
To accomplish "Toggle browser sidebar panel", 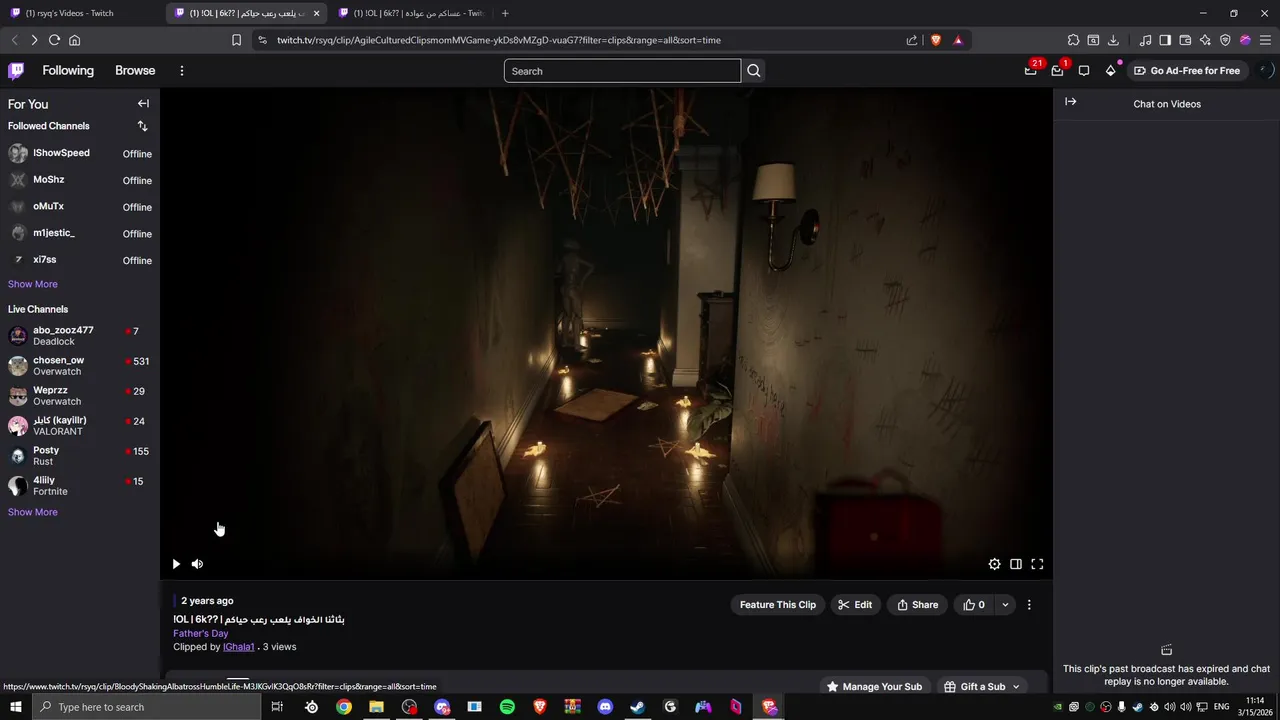I will click(x=1165, y=40).
